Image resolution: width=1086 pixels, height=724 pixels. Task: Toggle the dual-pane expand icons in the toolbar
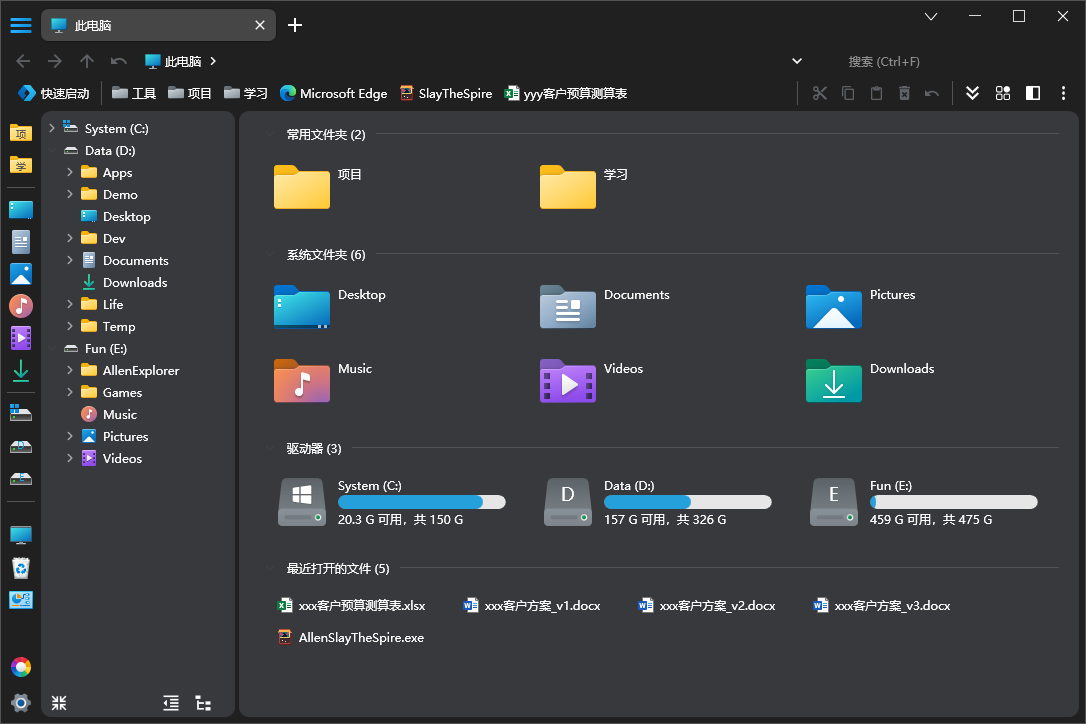pos(972,93)
